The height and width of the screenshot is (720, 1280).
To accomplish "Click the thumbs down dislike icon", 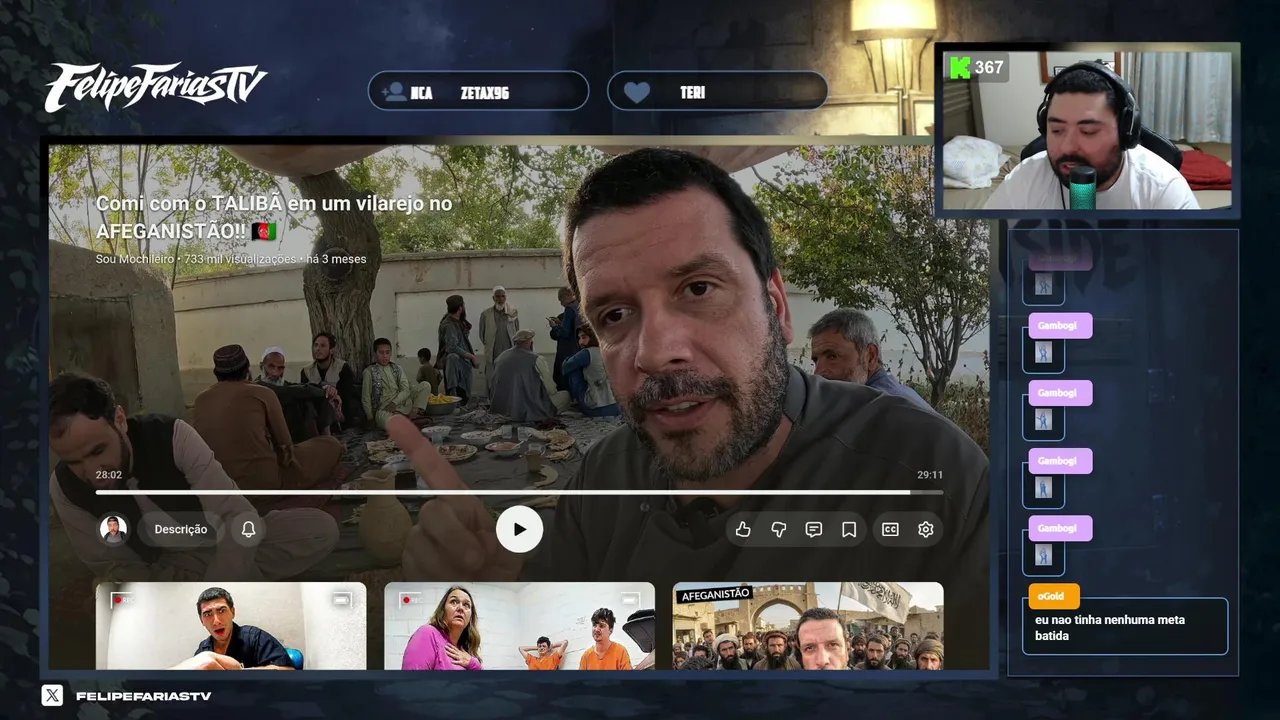I will click(778, 530).
